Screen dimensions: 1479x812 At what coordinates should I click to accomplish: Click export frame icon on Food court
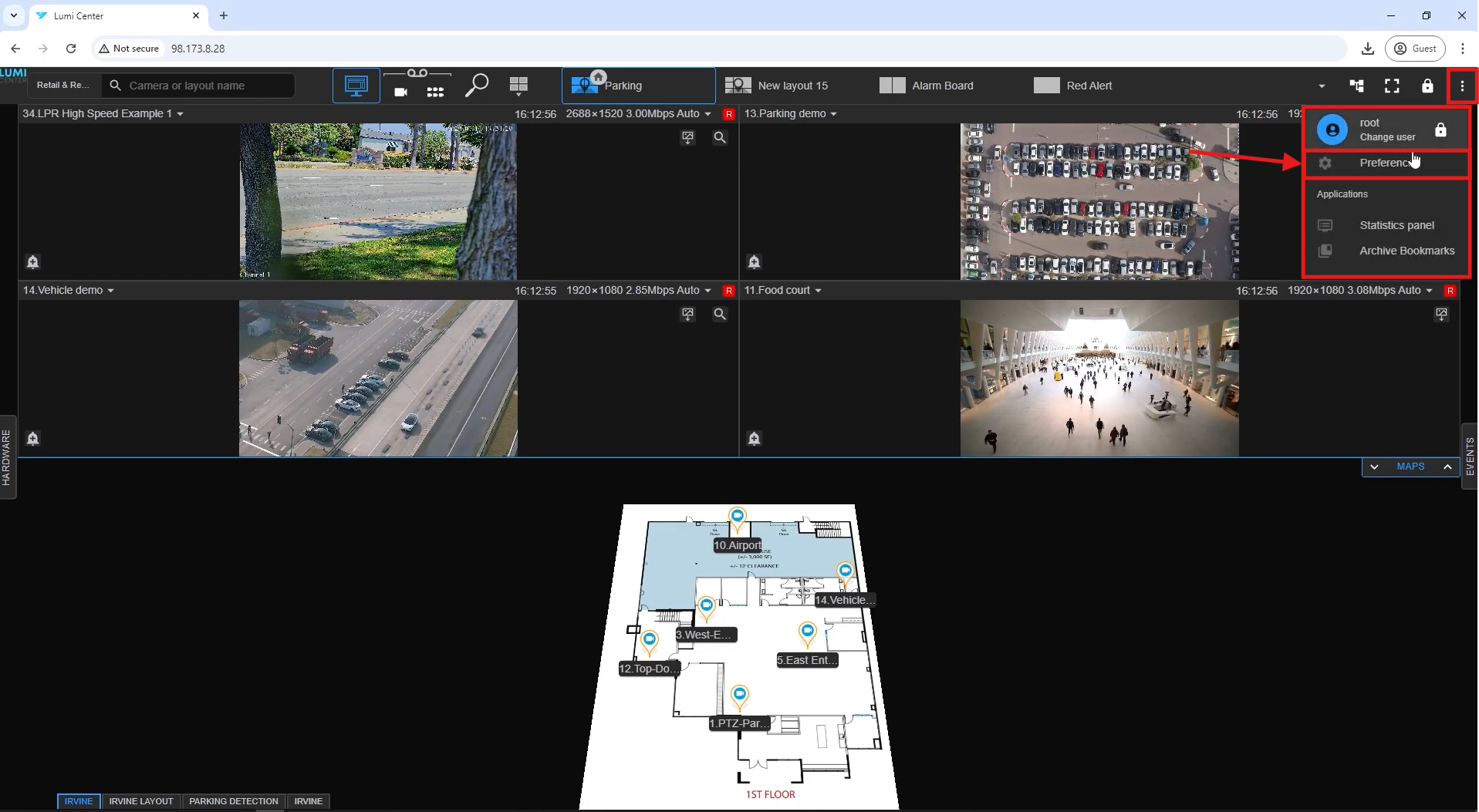[x=1441, y=315]
